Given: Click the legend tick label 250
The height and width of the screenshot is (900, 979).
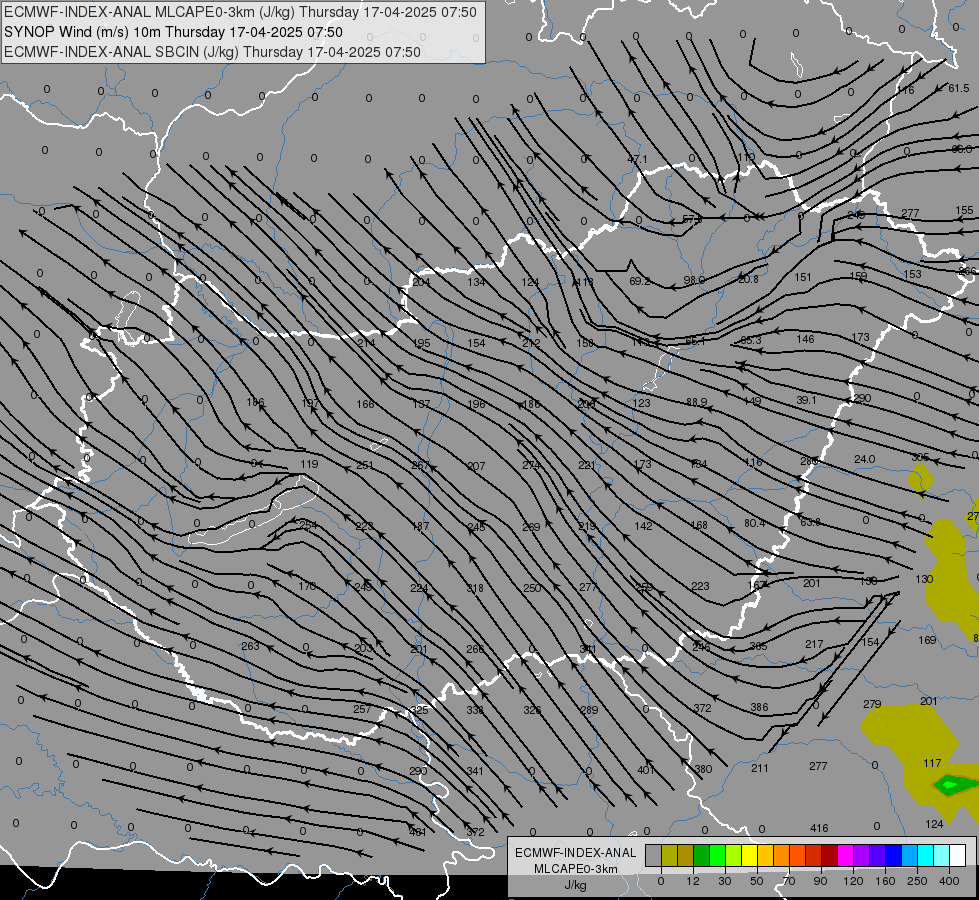Looking at the screenshot, I should [917, 881].
